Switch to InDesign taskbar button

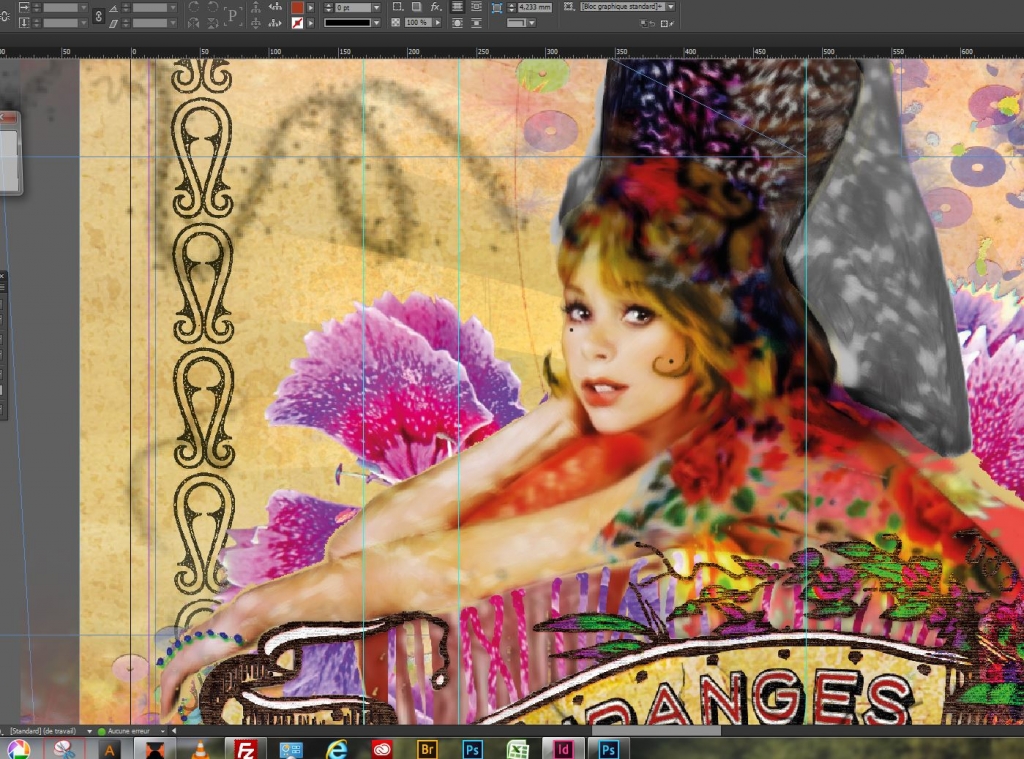[x=563, y=749]
